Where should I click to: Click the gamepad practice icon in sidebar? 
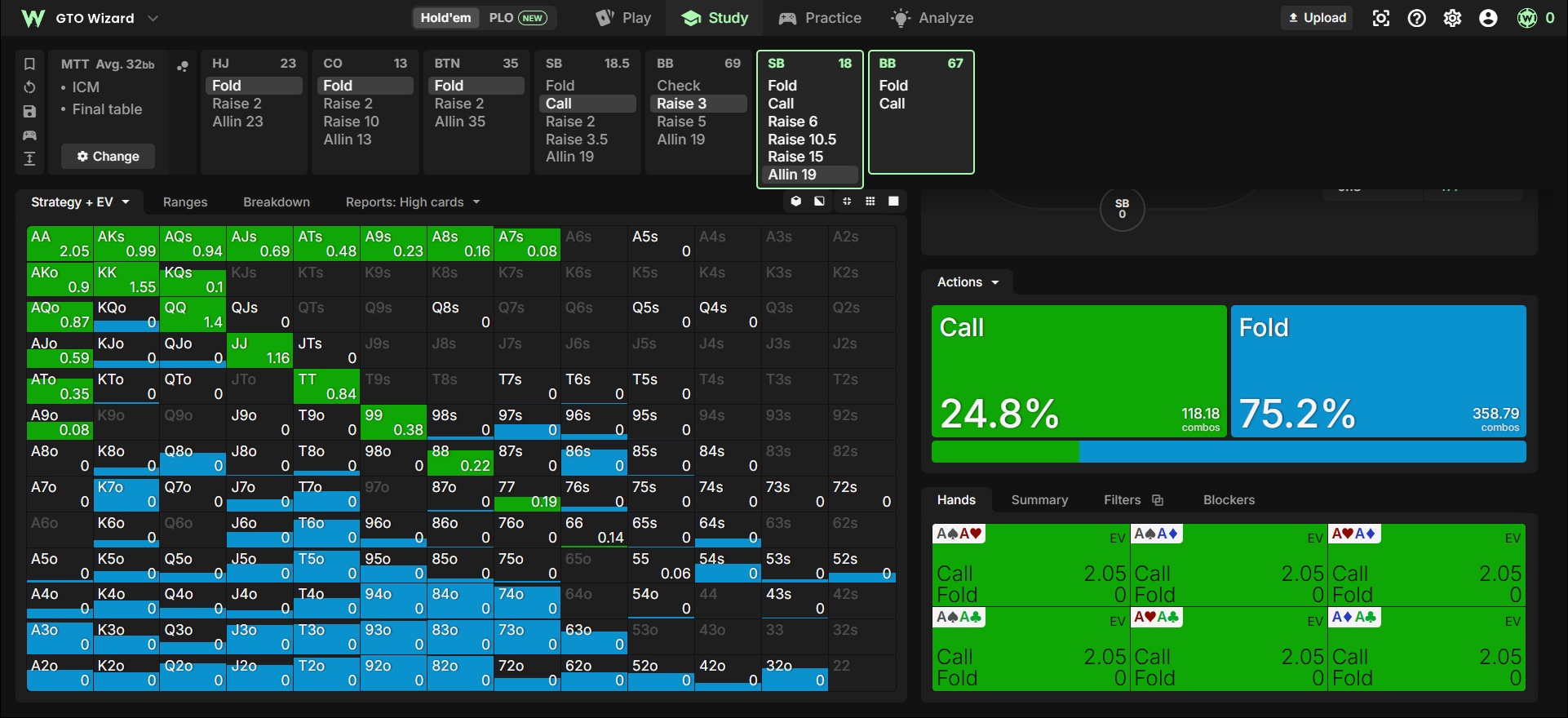click(x=29, y=135)
